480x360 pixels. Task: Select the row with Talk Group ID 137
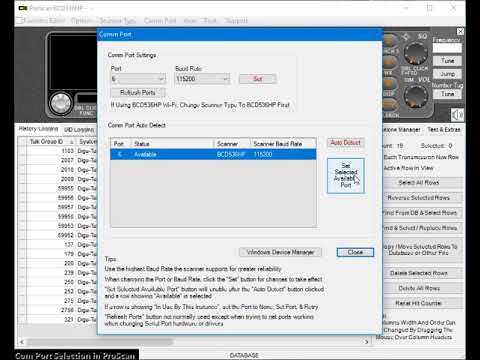57,244
